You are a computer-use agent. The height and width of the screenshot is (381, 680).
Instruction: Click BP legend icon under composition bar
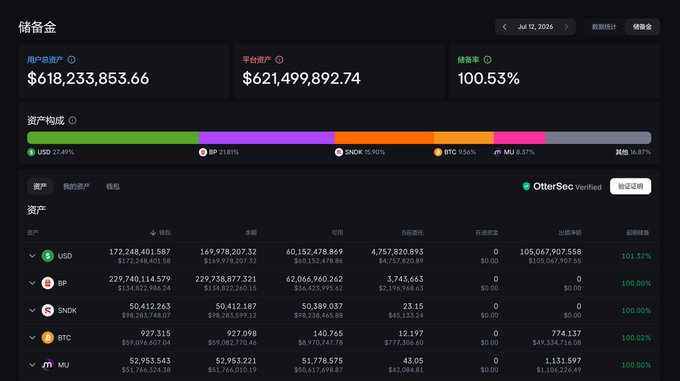[x=203, y=152]
